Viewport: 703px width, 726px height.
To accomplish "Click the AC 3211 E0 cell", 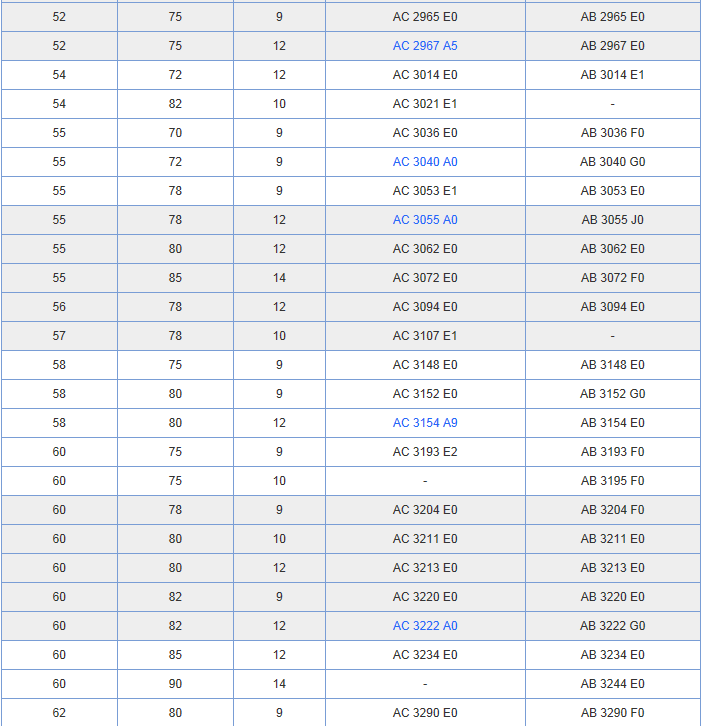I will 425,539.
